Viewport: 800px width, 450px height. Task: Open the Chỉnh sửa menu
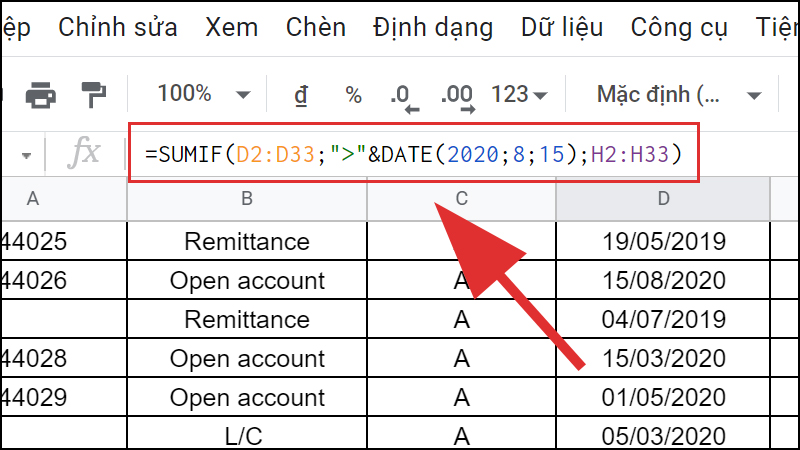pyautogui.click(x=121, y=27)
